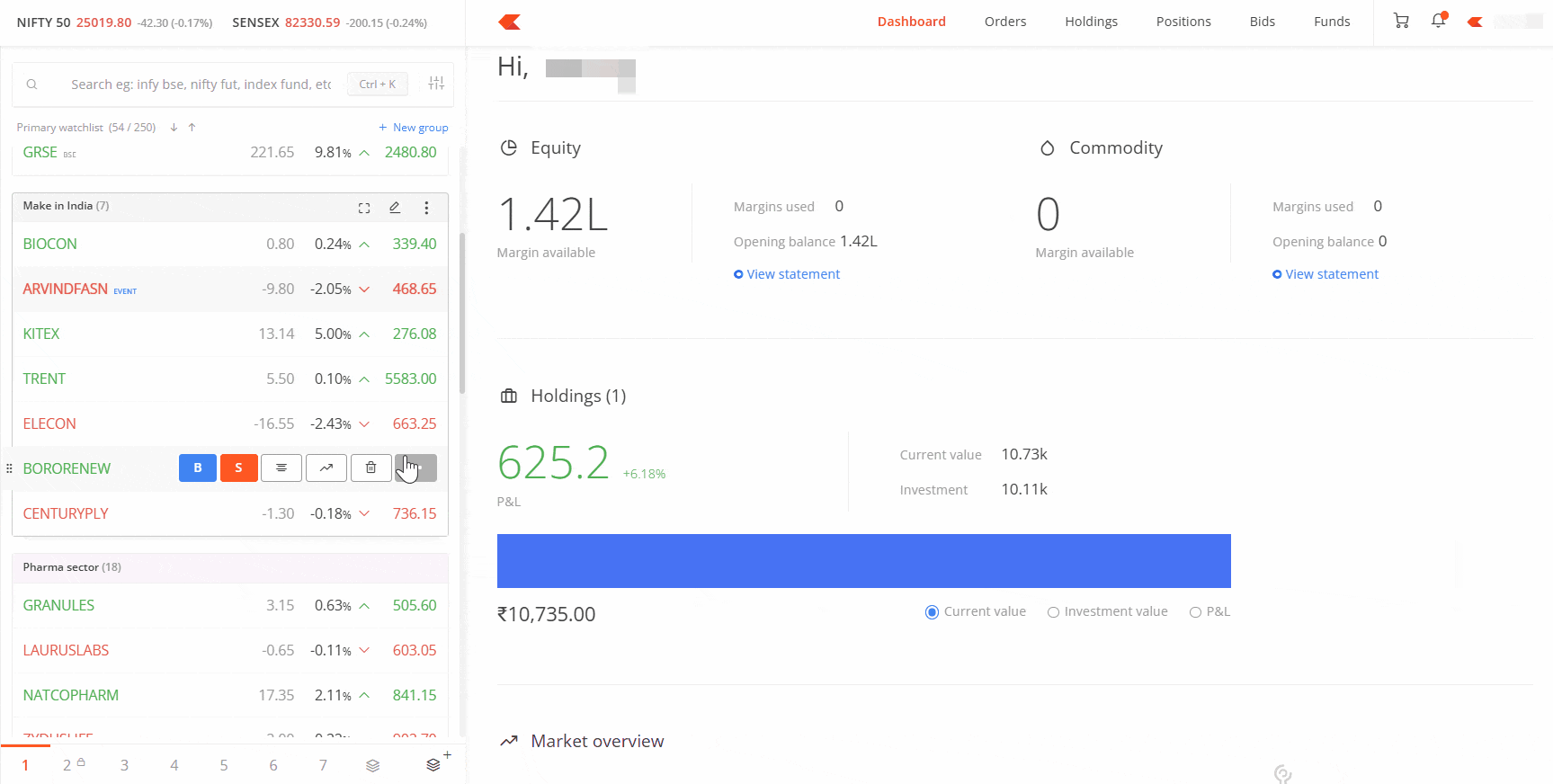Screen dimensions: 1553x784
Task: Open the user profile avatar icon
Action: click(1475, 22)
